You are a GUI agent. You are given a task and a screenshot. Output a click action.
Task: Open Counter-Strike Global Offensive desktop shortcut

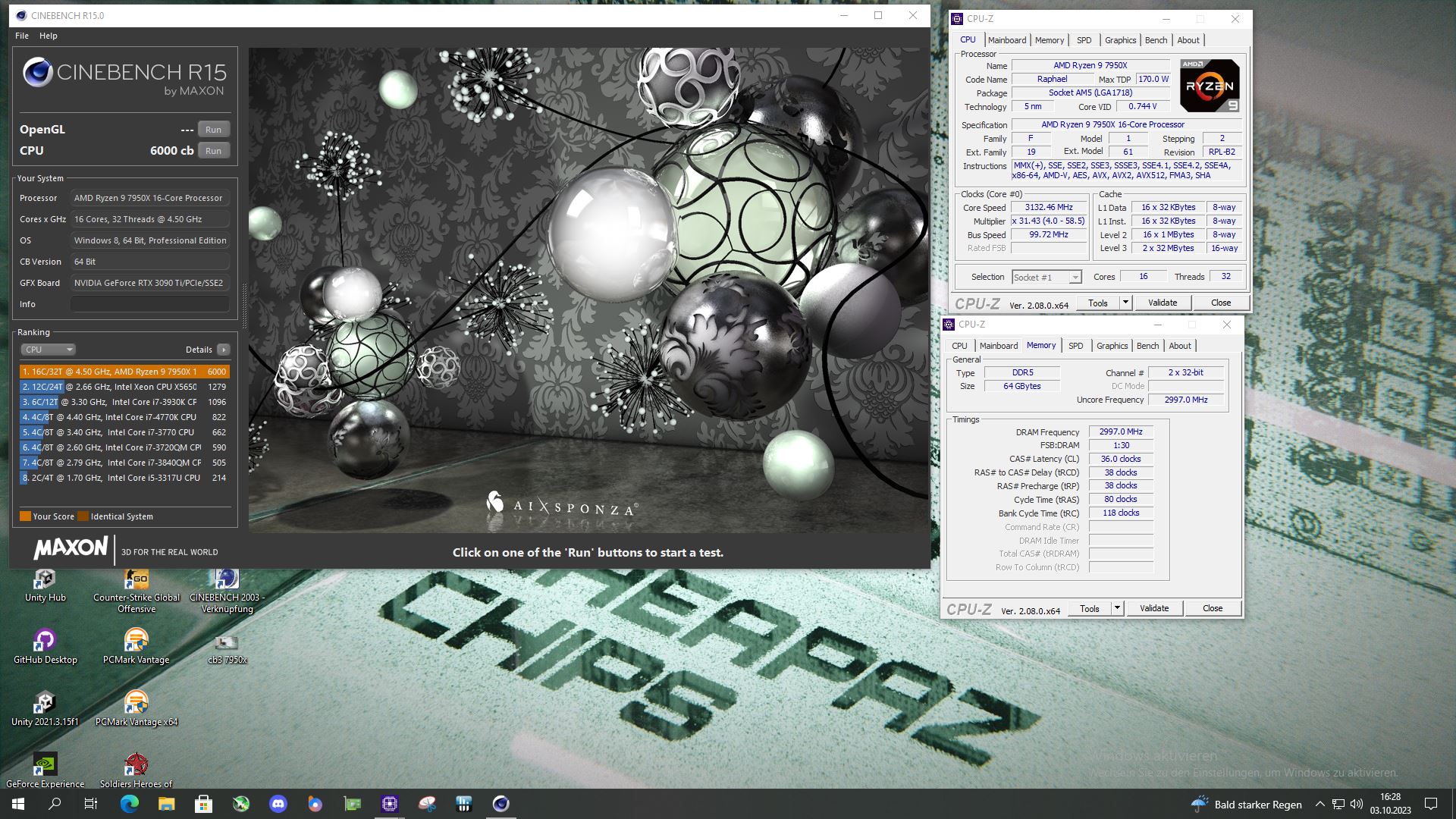click(136, 591)
